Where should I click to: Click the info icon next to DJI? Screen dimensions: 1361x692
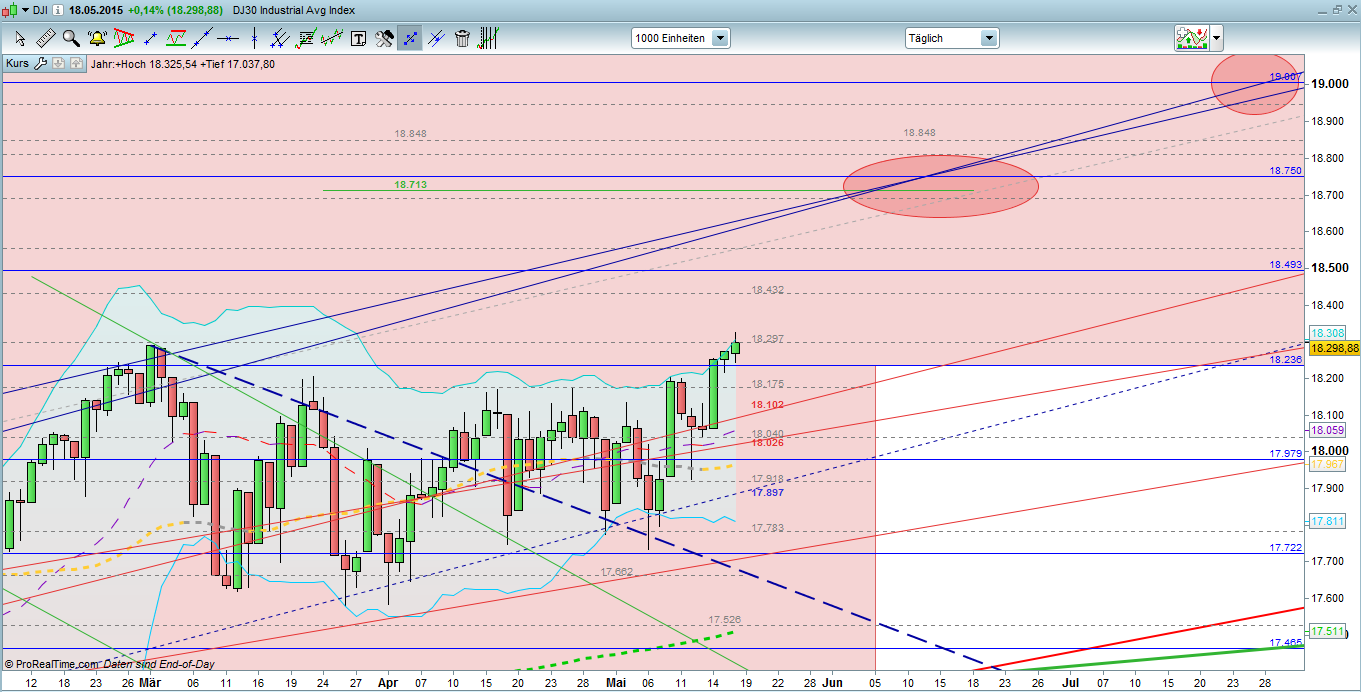tap(58, 10)
